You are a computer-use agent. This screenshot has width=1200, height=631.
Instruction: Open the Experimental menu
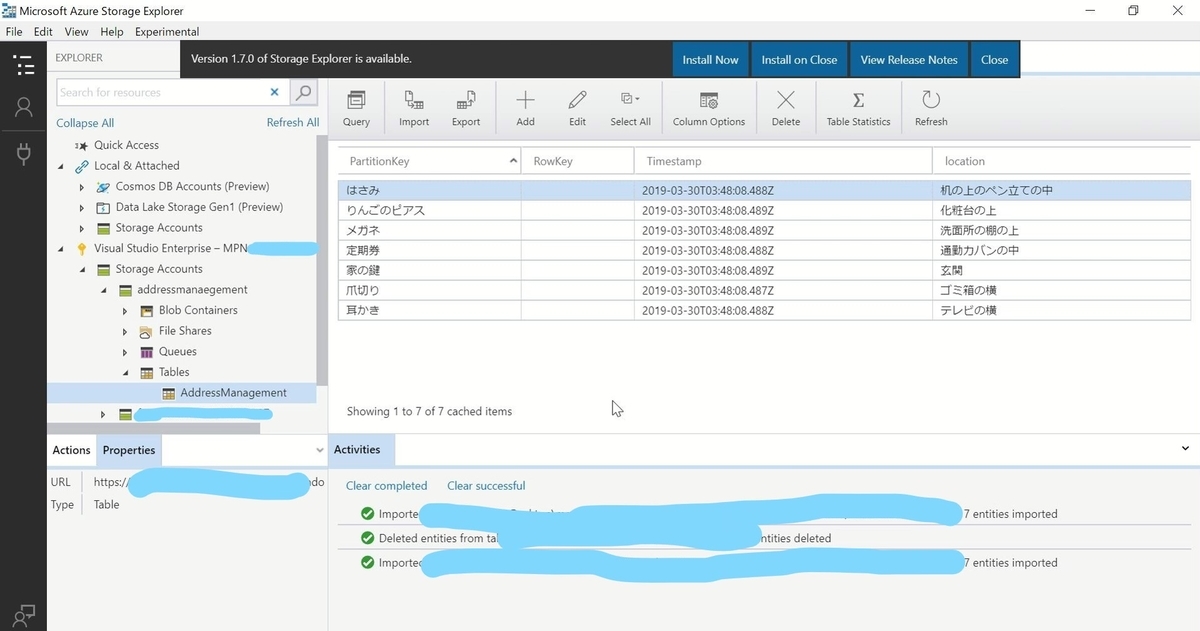pos(167,32)
